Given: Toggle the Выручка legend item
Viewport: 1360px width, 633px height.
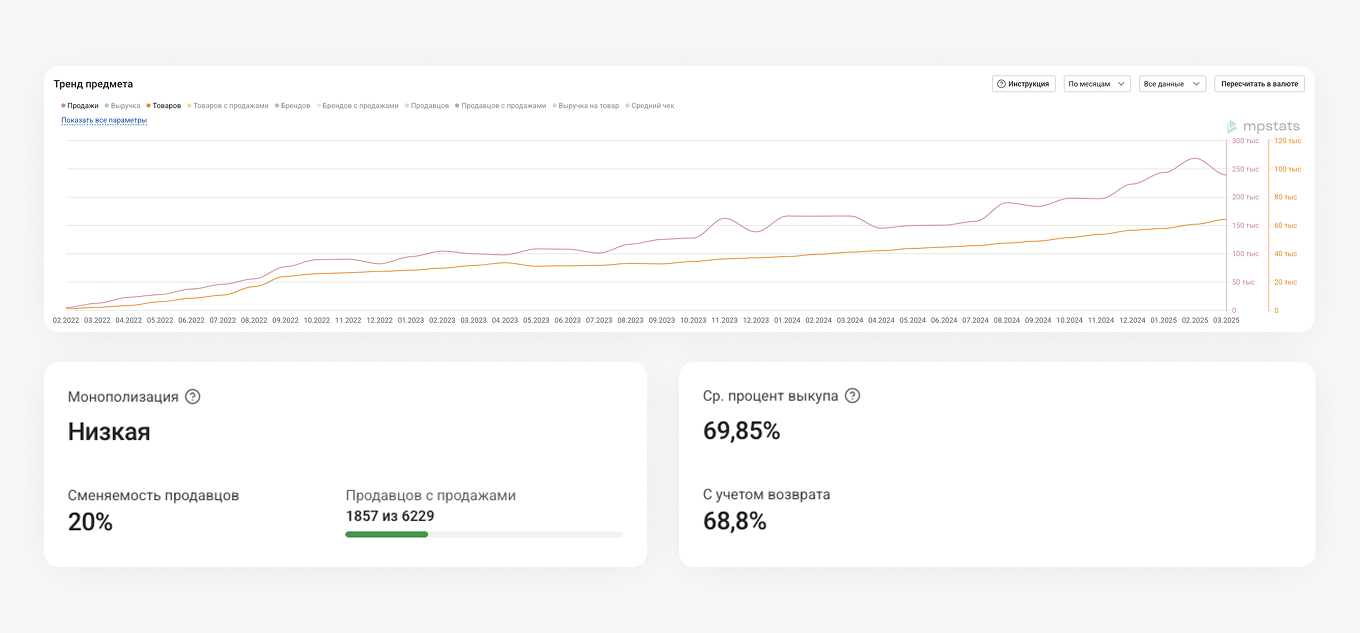Looking at the screenshot, I should 123,105.
